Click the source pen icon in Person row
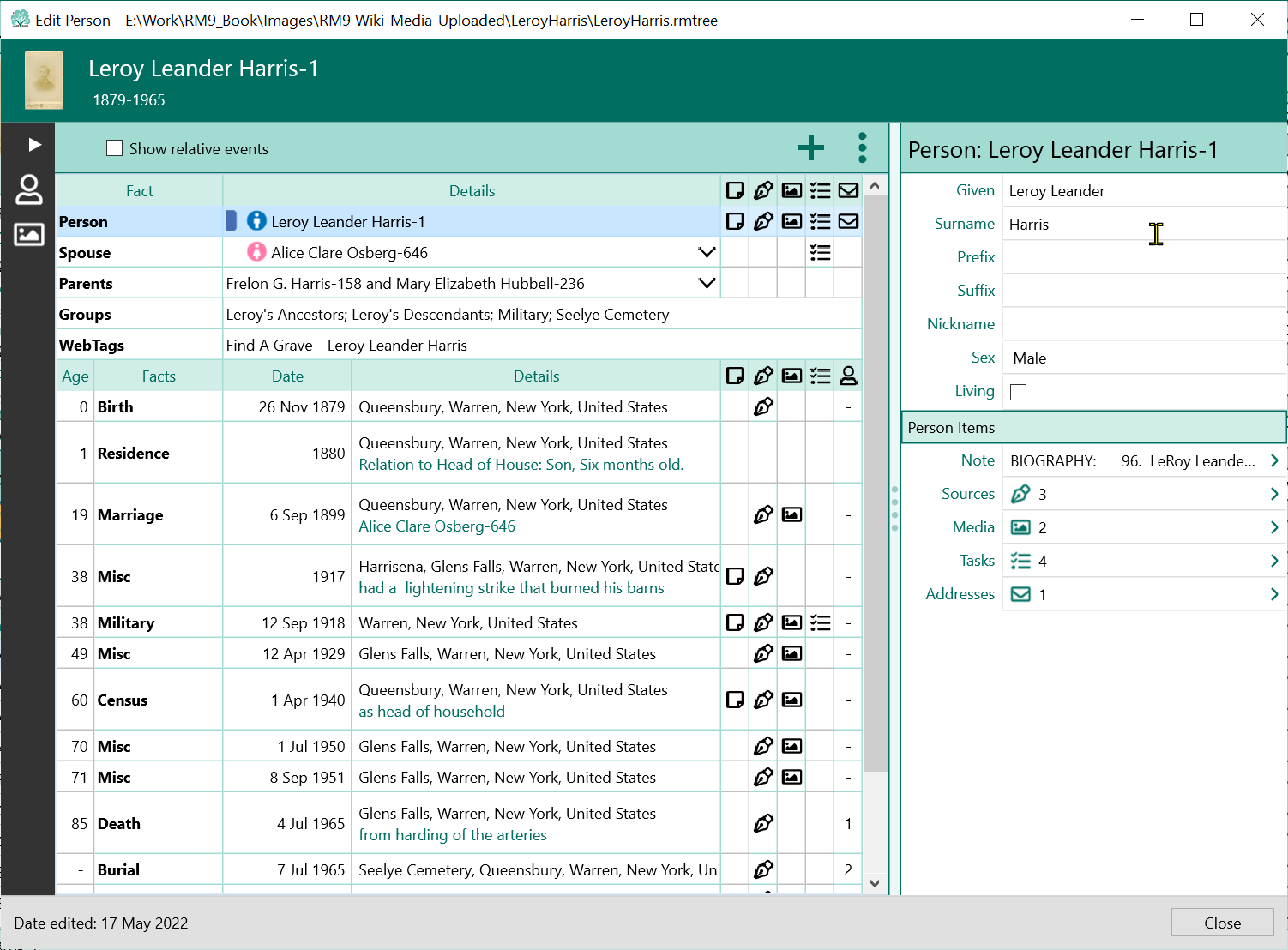The width and height of the screenshot is (1288, 950). [x=763, y=221]
